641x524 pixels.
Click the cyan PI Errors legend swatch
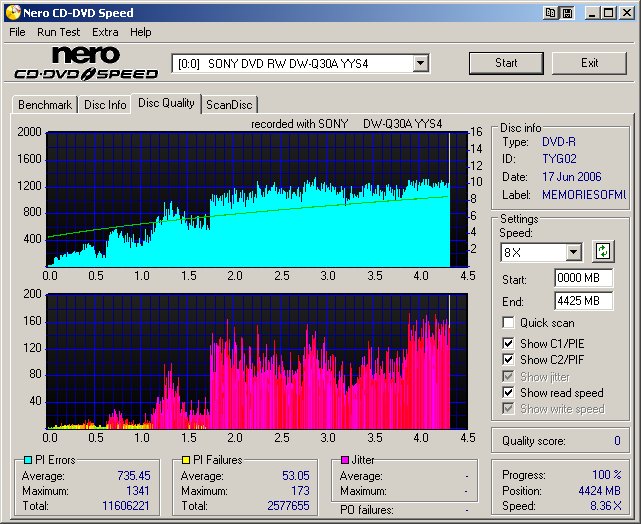point(28,460)
